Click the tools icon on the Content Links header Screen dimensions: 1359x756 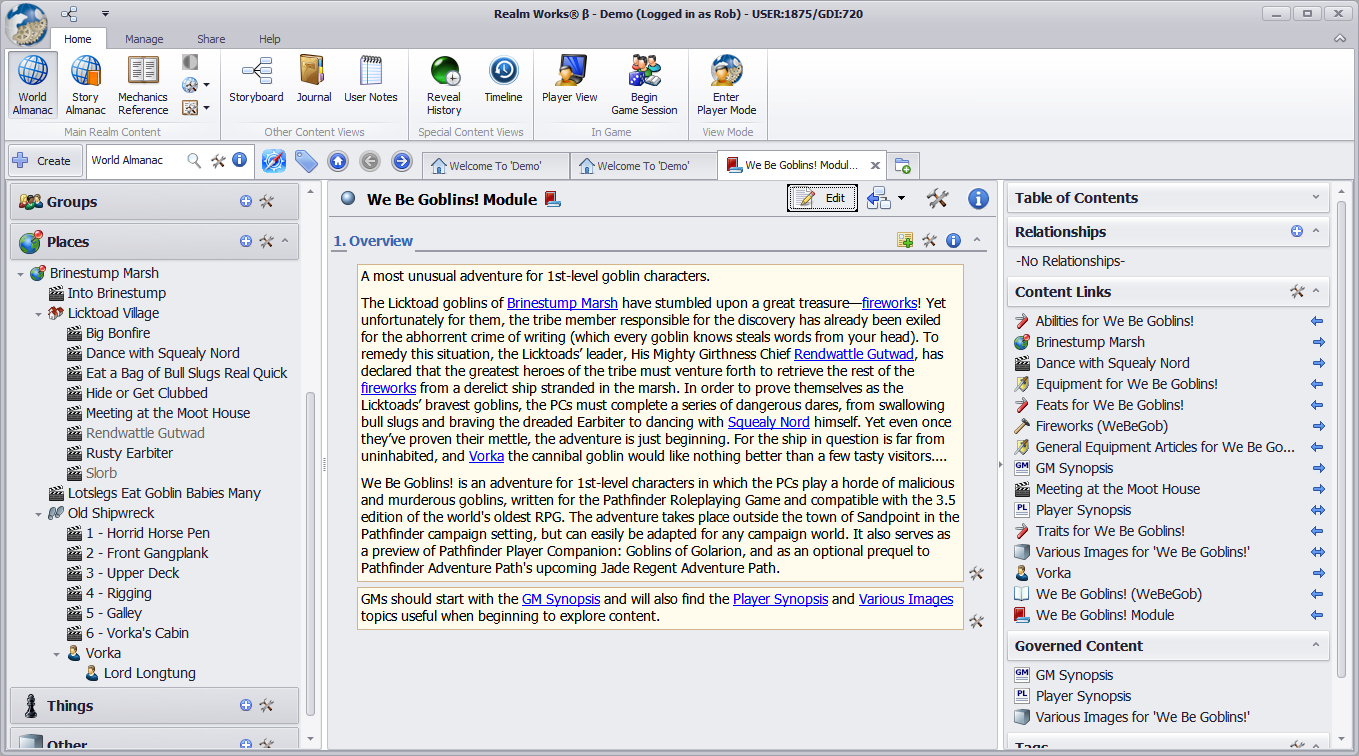point(1297,291)
